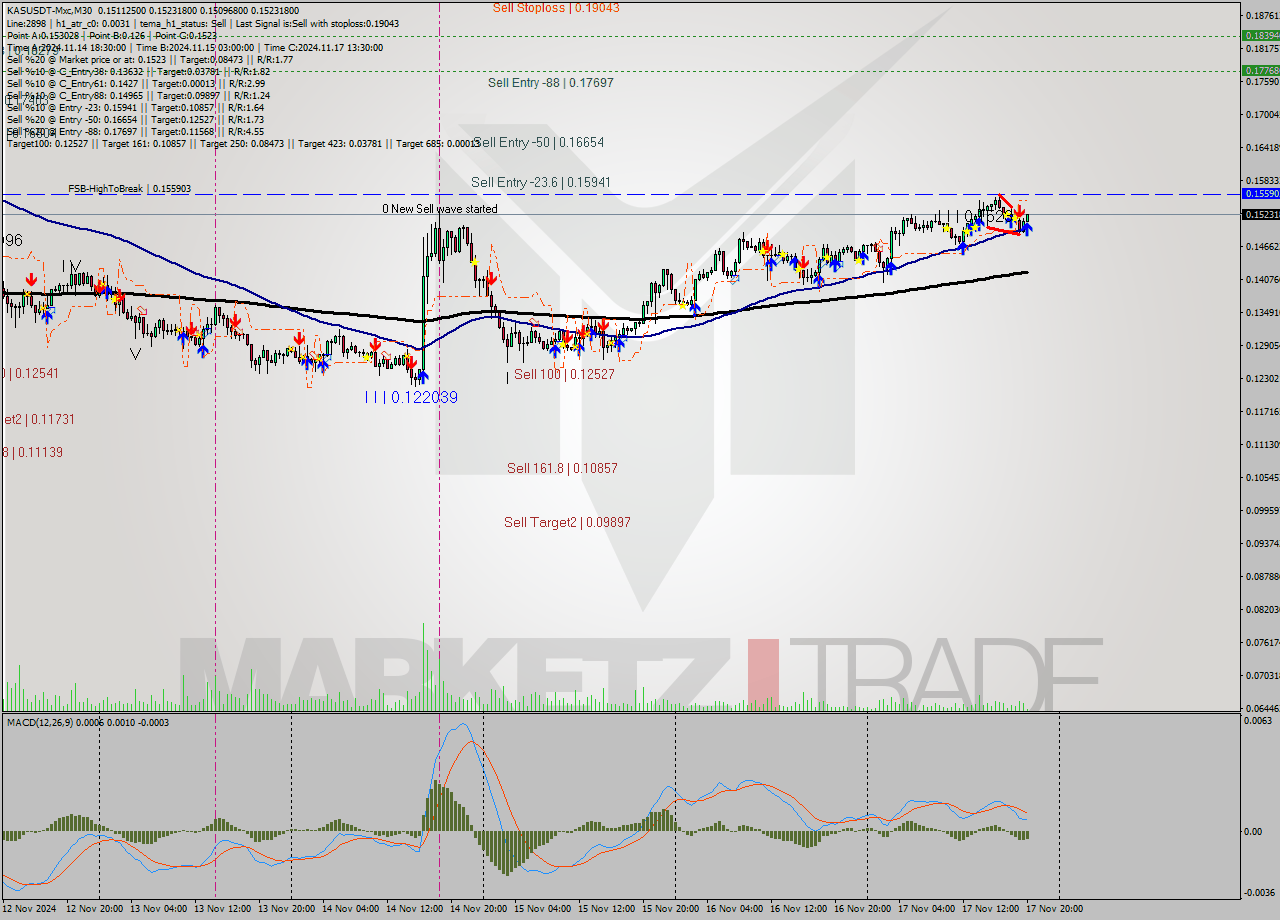Click the 'Sell 100 | 0.12527' label

pos(564,374)
